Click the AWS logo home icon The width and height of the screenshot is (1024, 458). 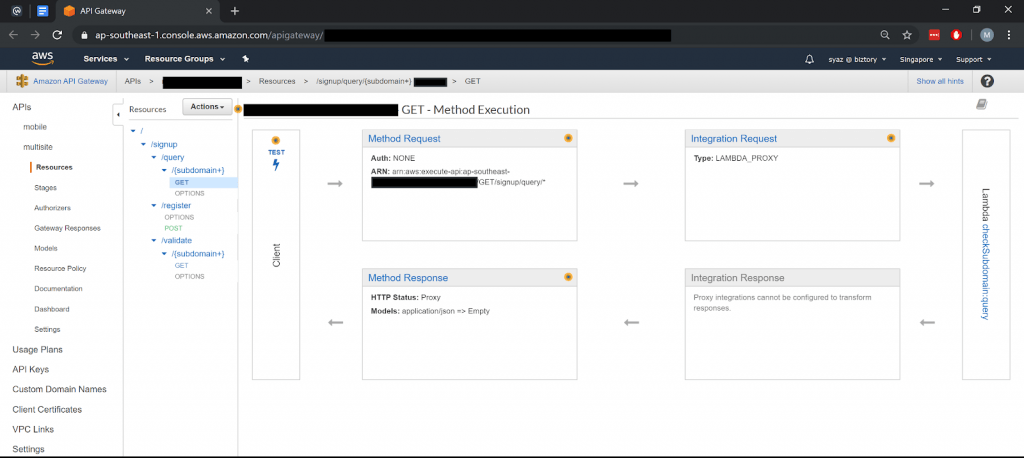click(x=42, y=58)
